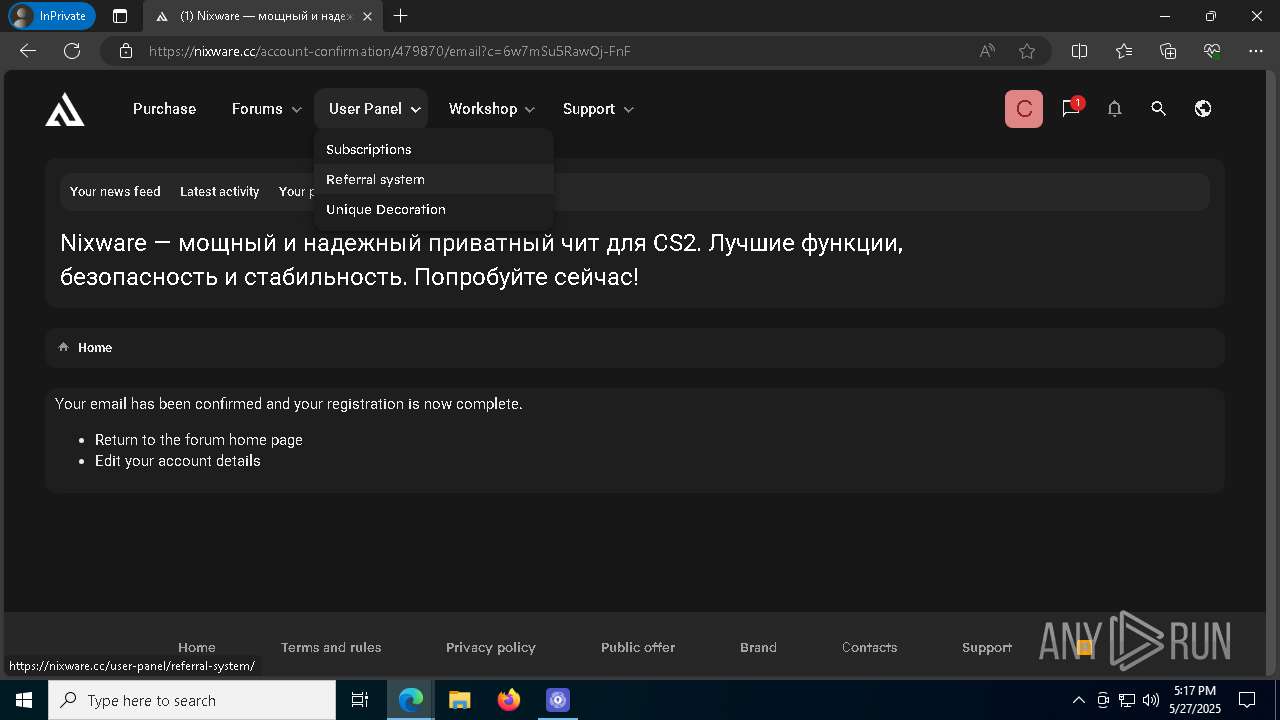Image resolution: width=1280 pixels, height=720 pixels.
Task: Open Terms and rules footer link
Action: pyautogui.click(x=331, y=647)
